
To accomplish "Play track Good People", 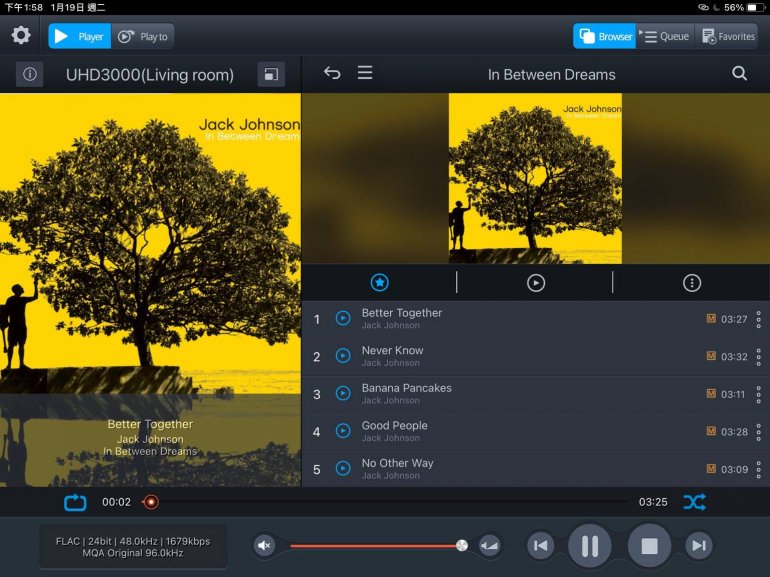I will [x=343, y=431].
